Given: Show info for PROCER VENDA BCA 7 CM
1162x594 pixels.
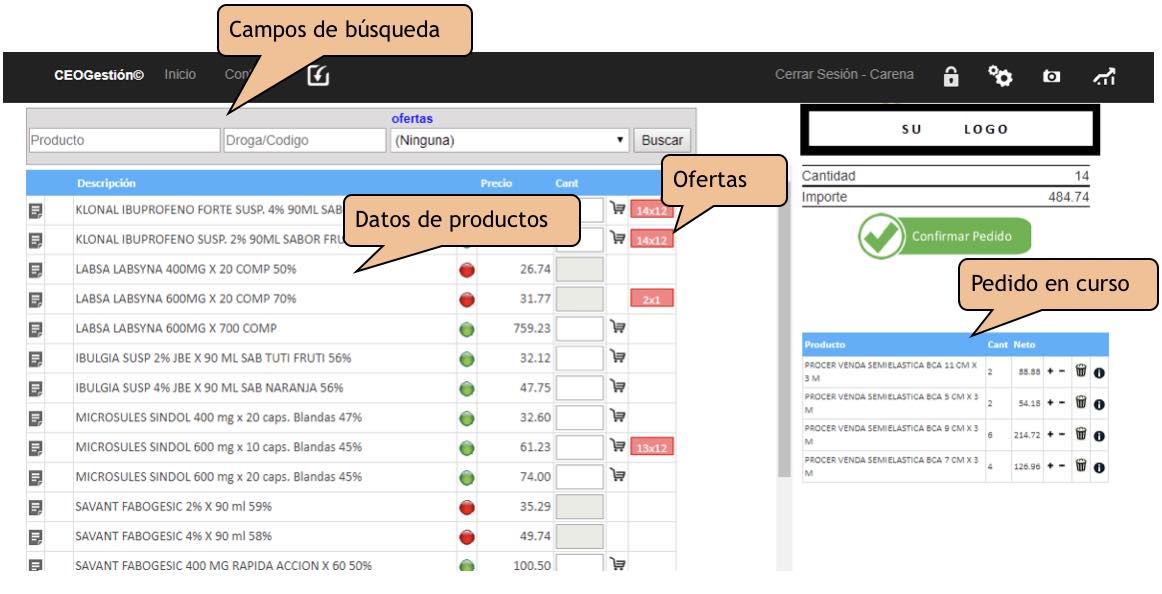Looking at the screenshot, I should pyautogui.click(x=1099, y=466).
